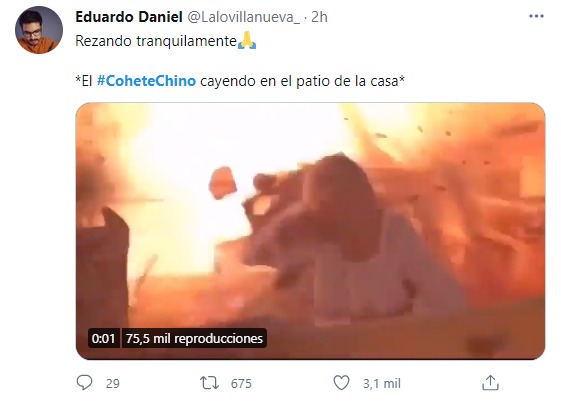Click the 75,5 mil reproducciones label

point(194,338)
